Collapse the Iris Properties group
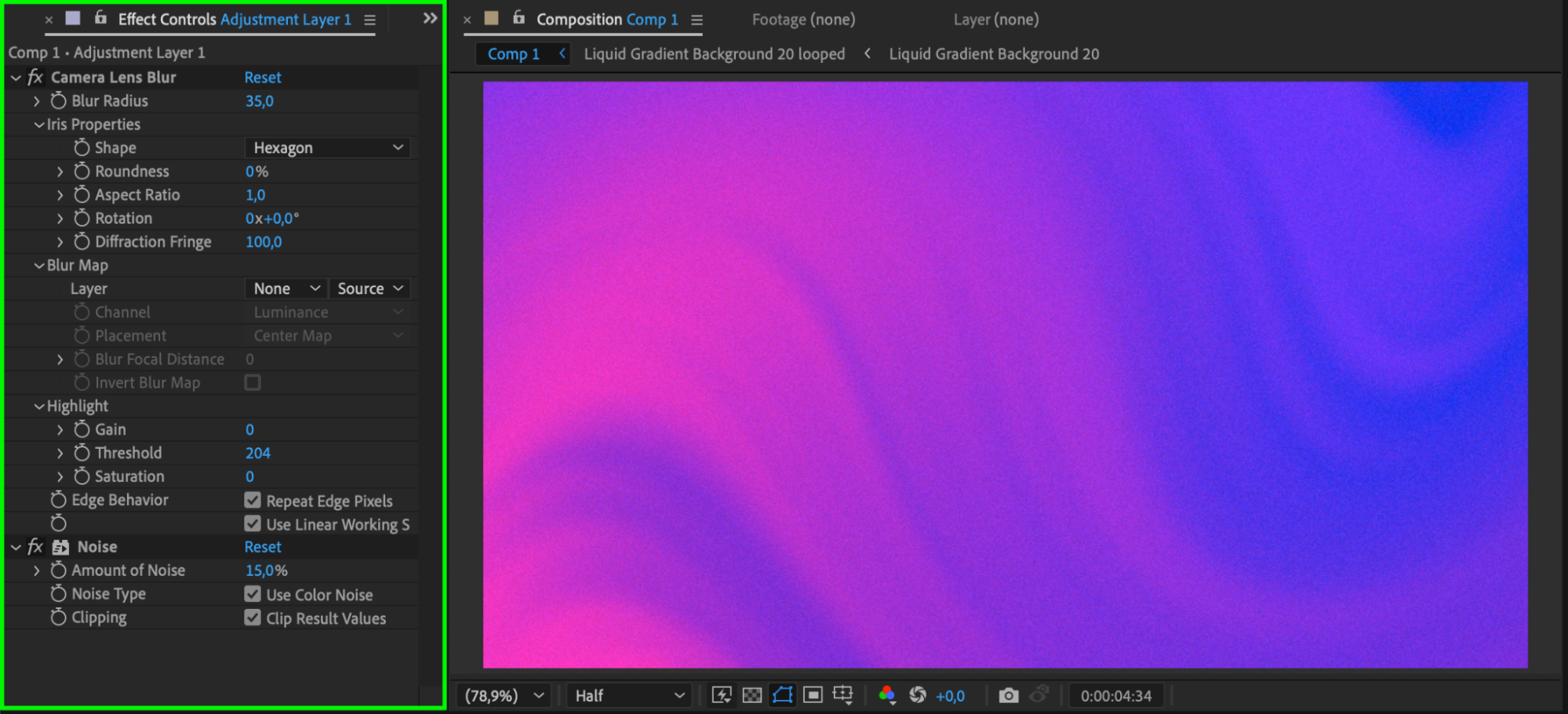Screen dimensions: 1568x714 coord(38,125)
